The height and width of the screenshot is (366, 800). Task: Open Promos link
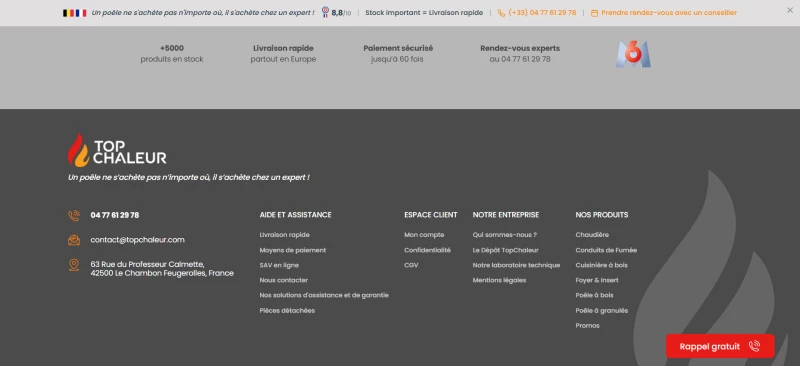(x=587, y=326)
